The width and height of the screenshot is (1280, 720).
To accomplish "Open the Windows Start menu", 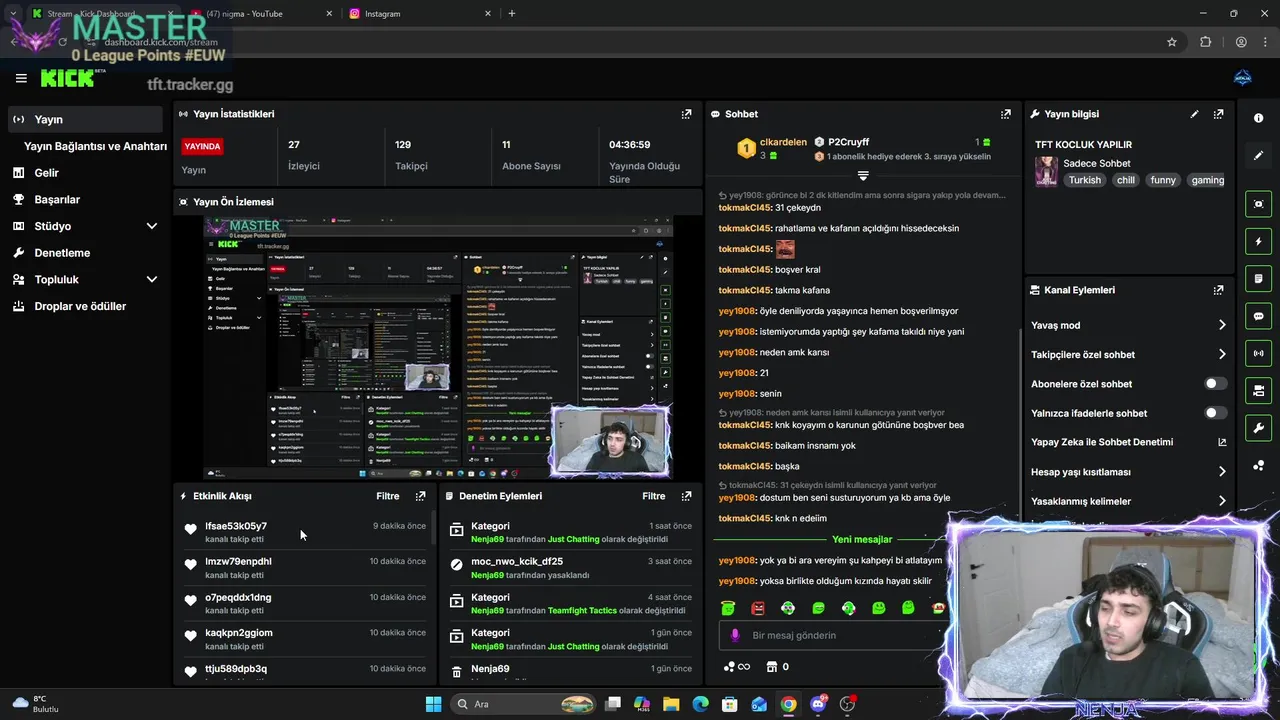I will (433, 704).
